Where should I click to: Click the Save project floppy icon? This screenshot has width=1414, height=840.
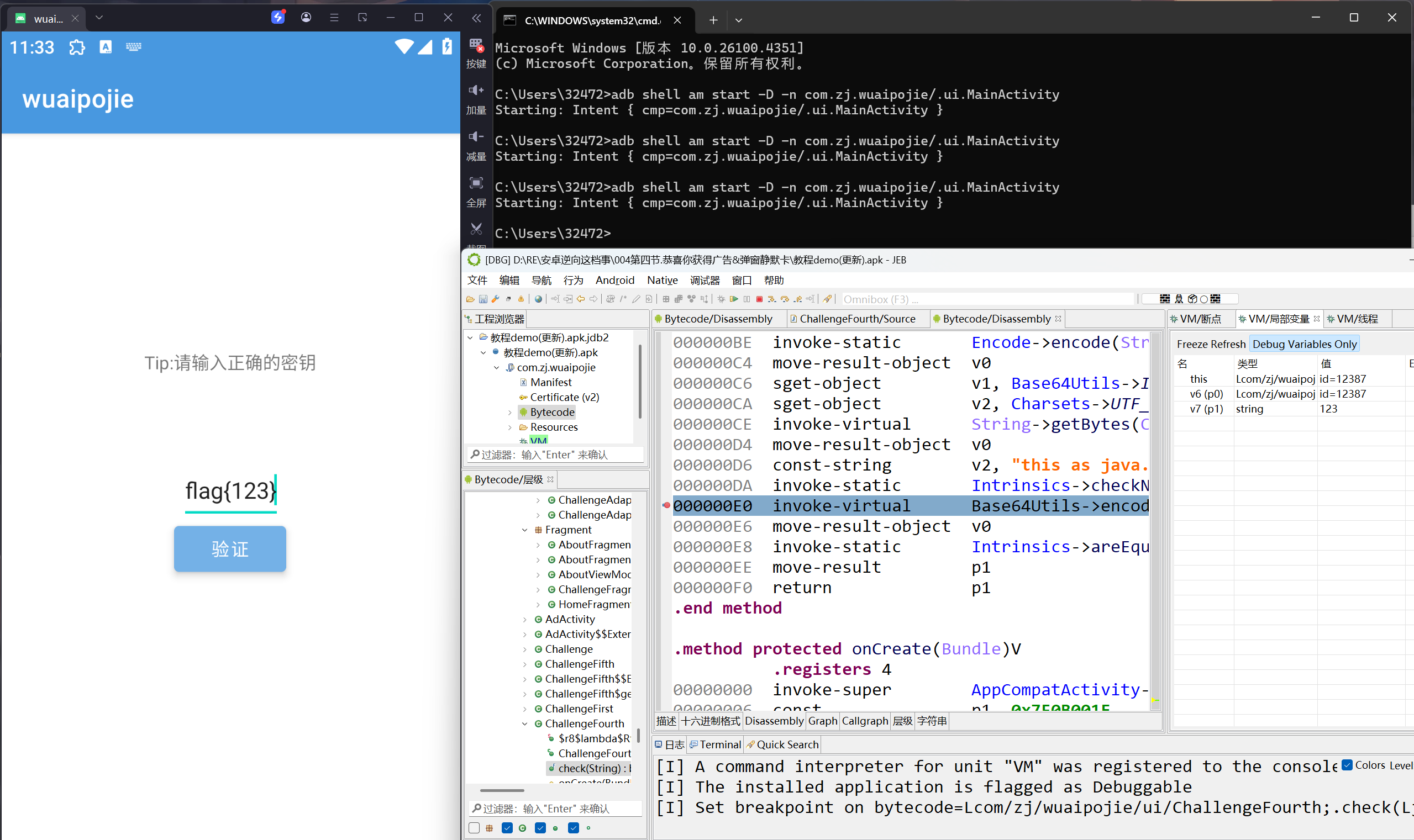click(x=483, y=299)
